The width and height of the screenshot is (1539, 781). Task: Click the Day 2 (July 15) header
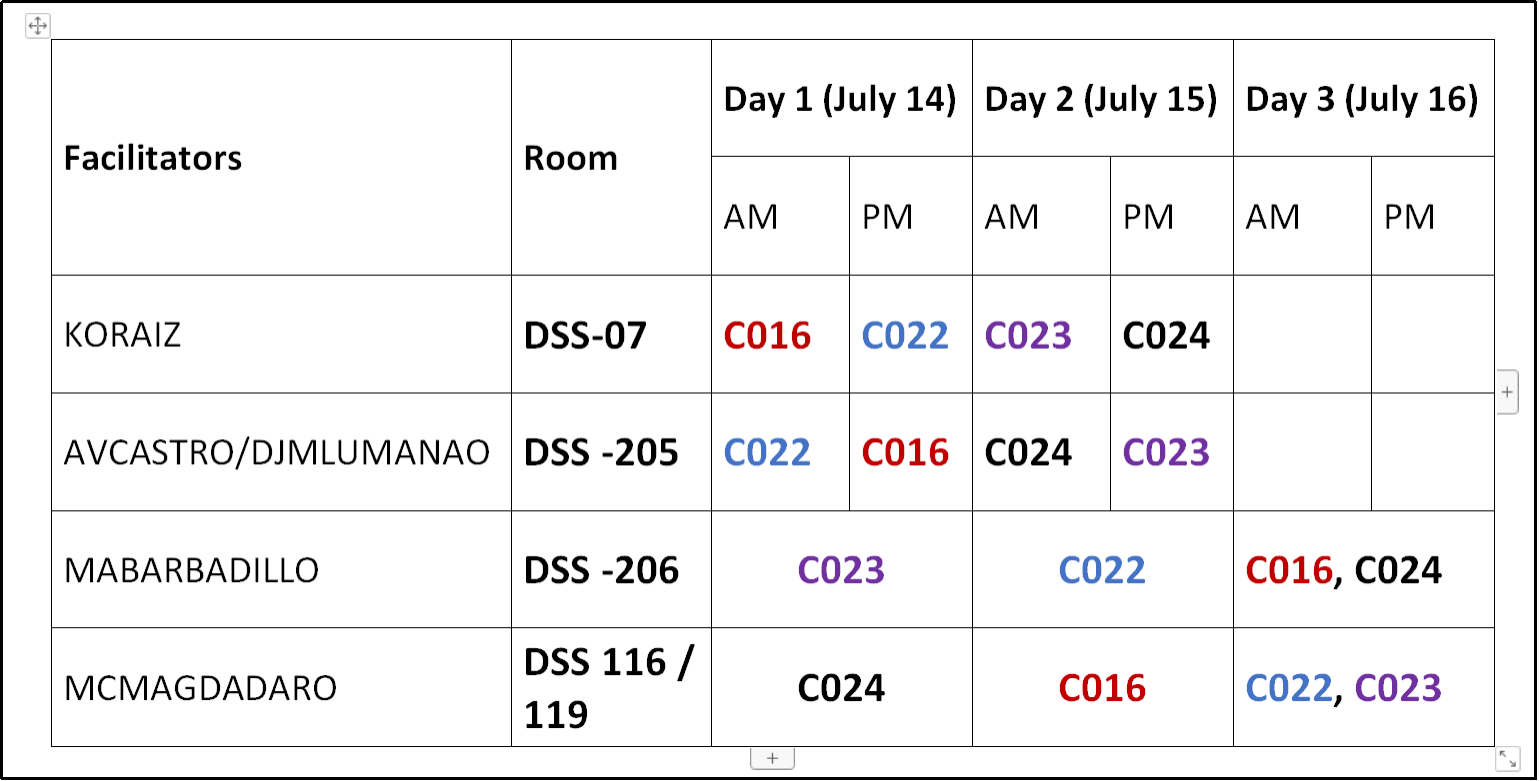(x=1101, y=99)
